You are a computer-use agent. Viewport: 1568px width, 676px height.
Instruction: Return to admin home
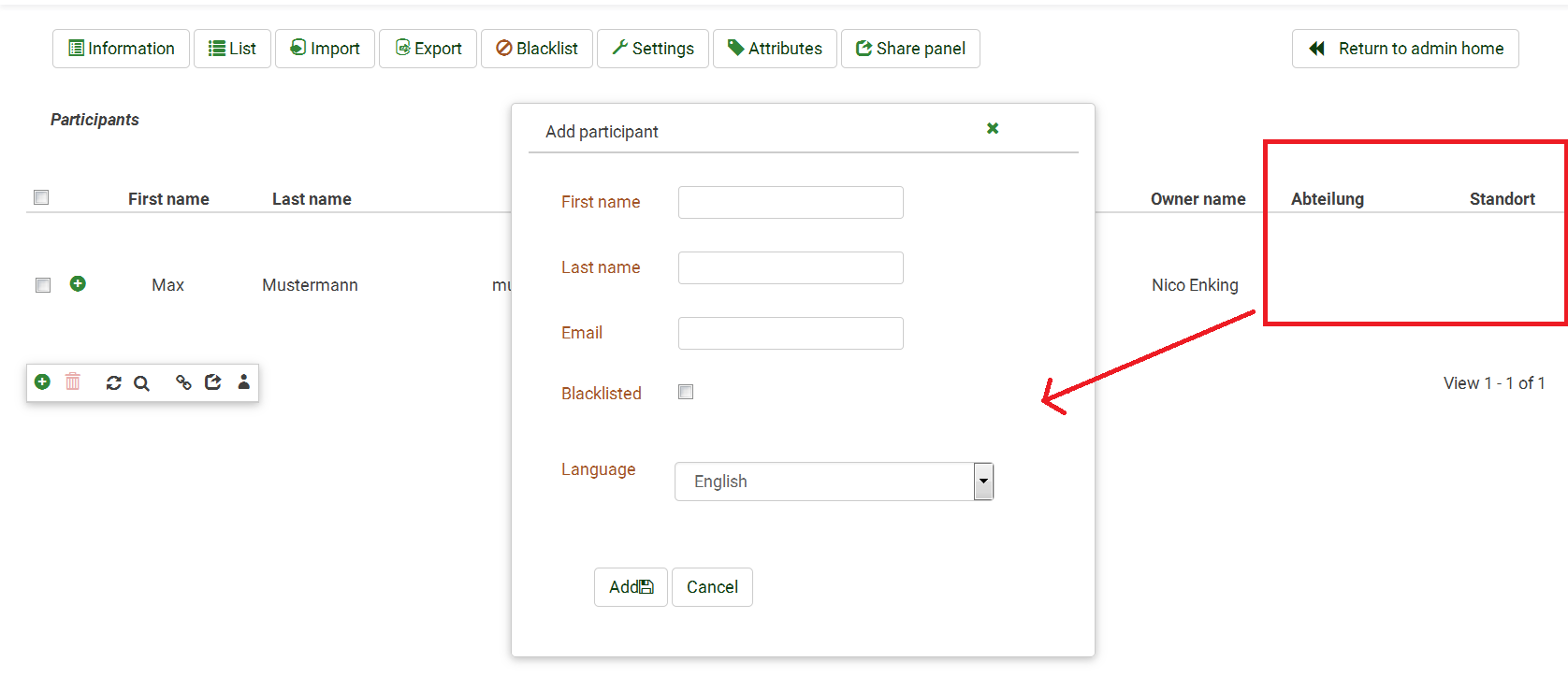(1405, 49)
